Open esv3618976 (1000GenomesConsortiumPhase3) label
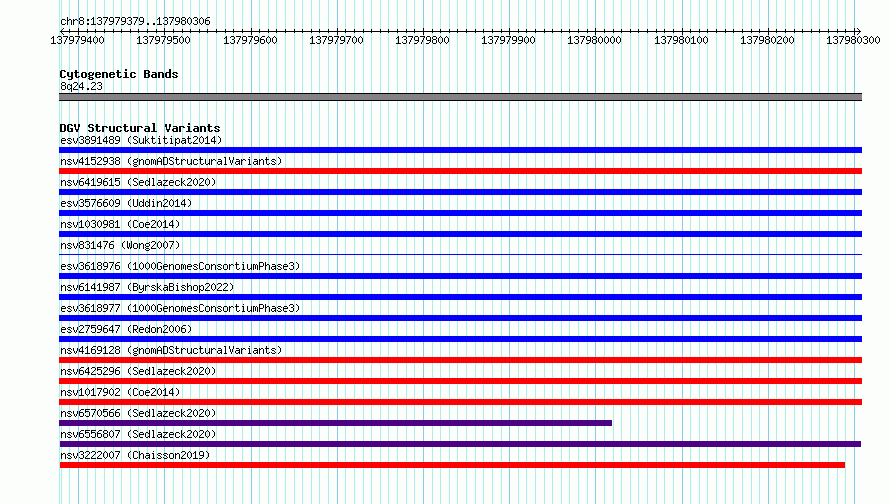Screen dimensions: 890x504 180,266
